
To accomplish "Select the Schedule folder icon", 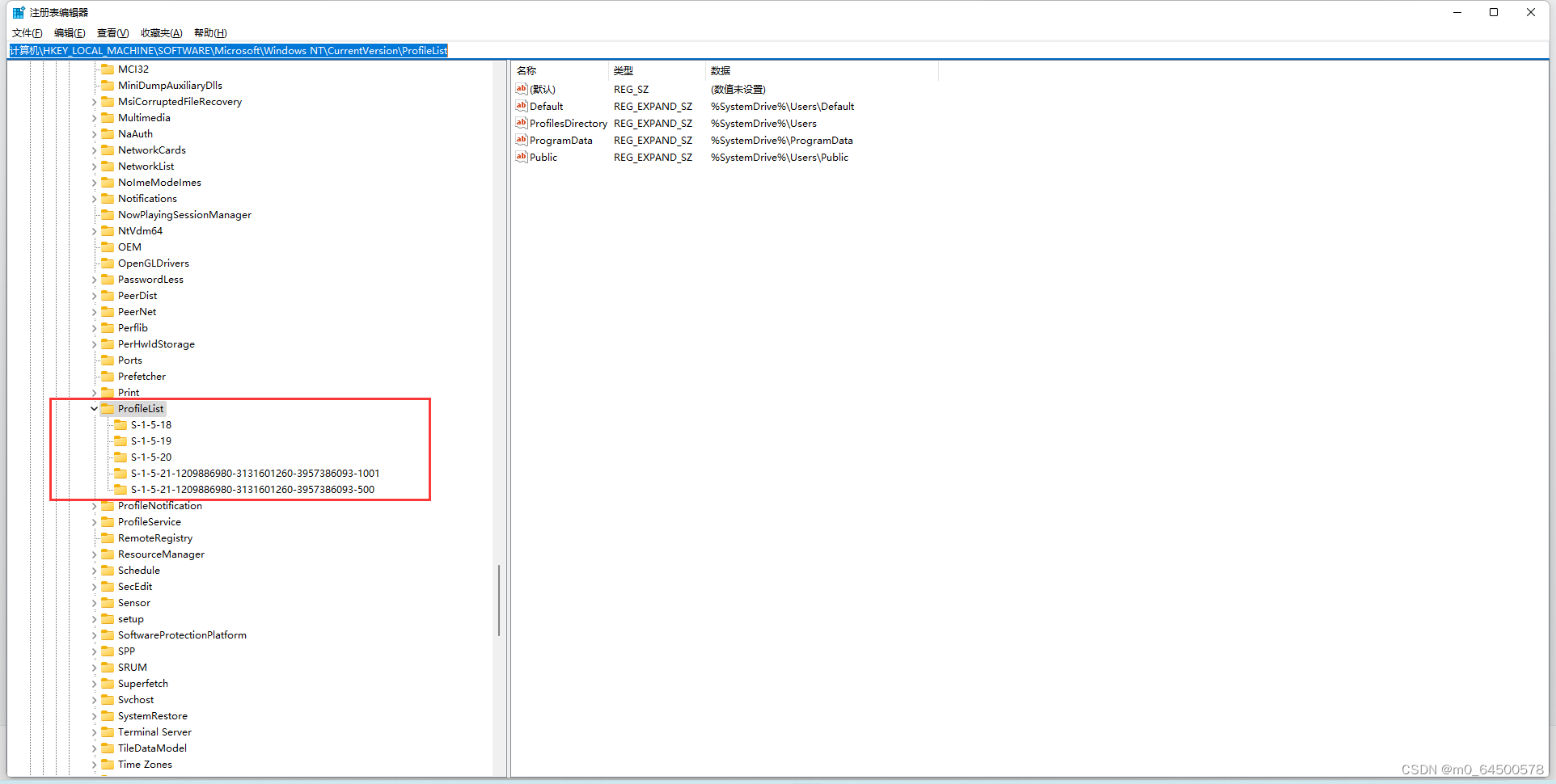I will (108, 570).
